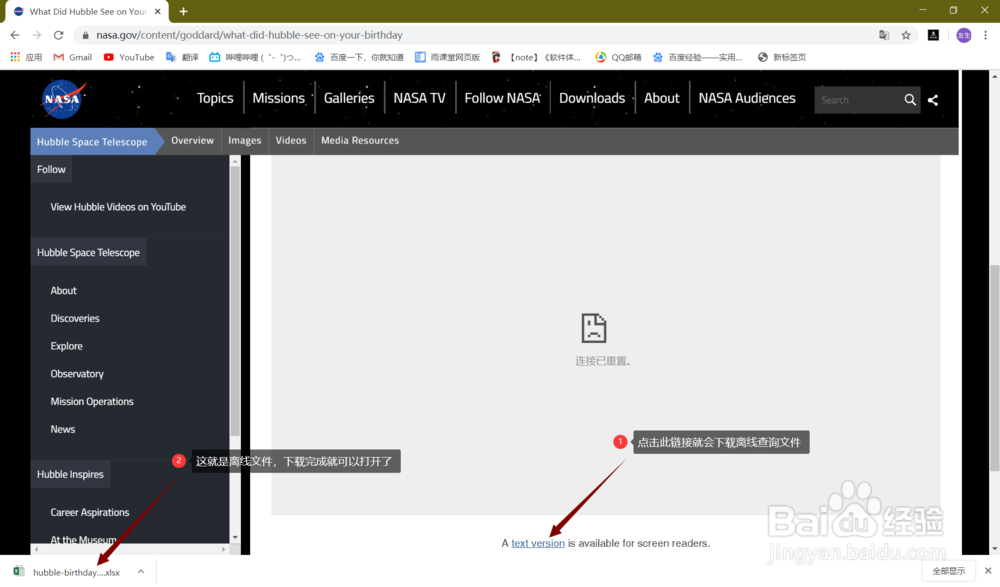Click the translate page icon

pyautogui.click(x=884, y=35)
